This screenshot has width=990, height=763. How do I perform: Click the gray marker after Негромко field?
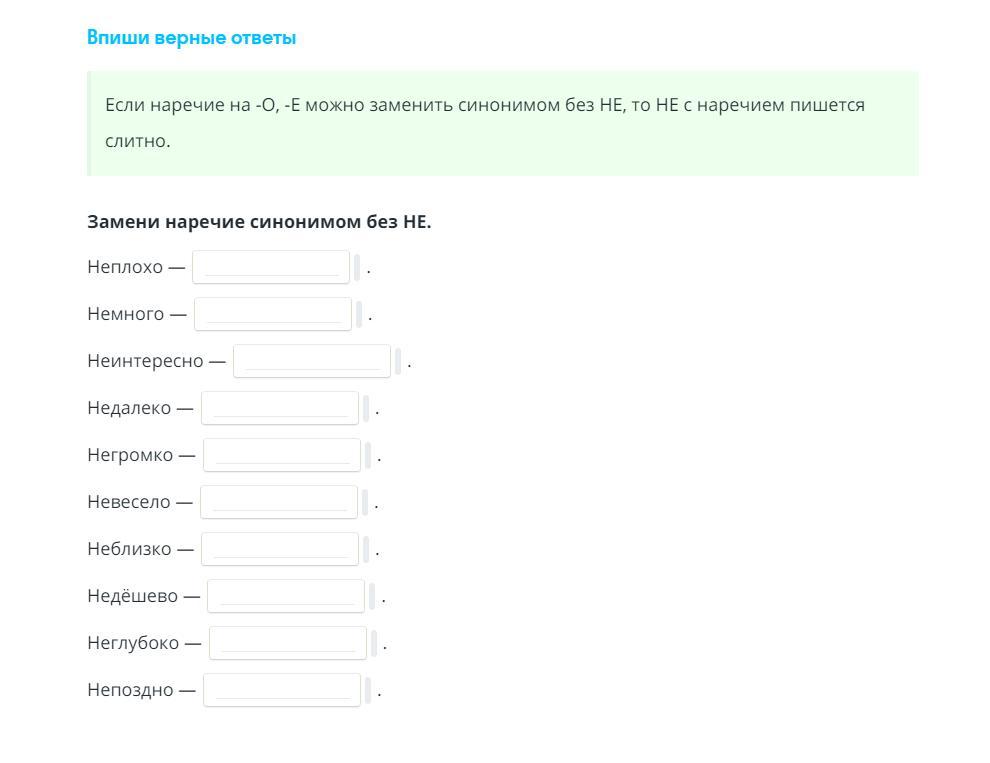[368, 455]
